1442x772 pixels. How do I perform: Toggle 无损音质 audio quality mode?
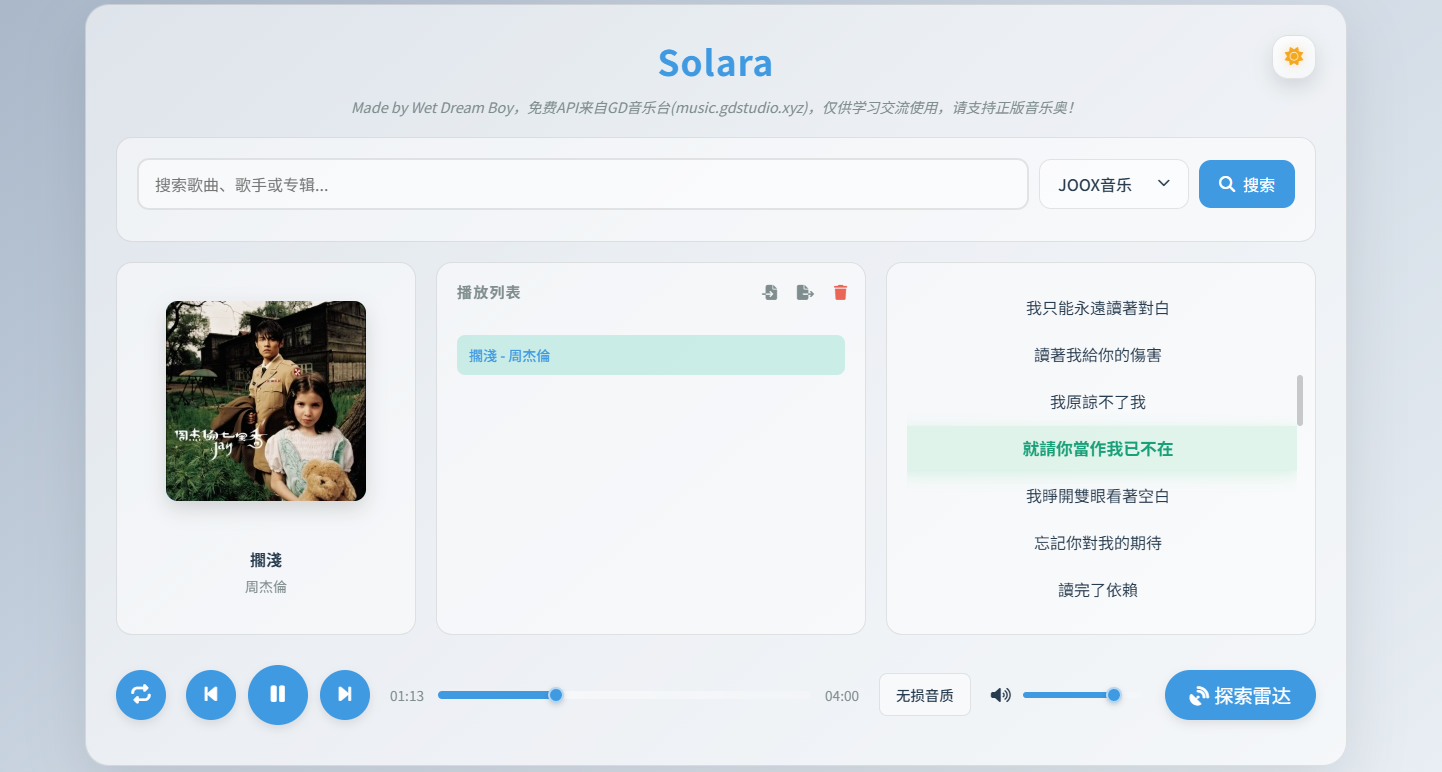(924, 694)
